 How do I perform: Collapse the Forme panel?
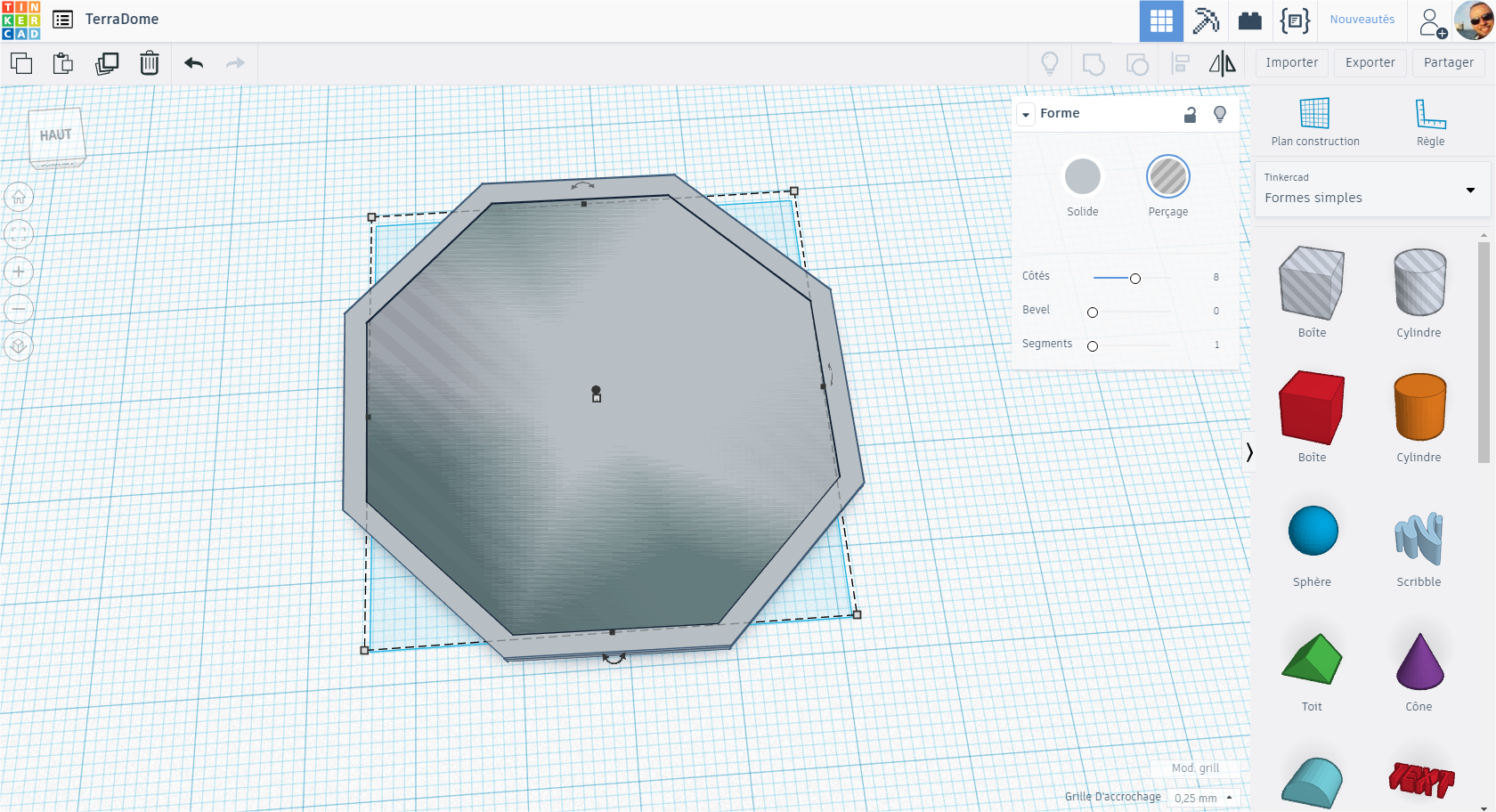pos(1025,114)
